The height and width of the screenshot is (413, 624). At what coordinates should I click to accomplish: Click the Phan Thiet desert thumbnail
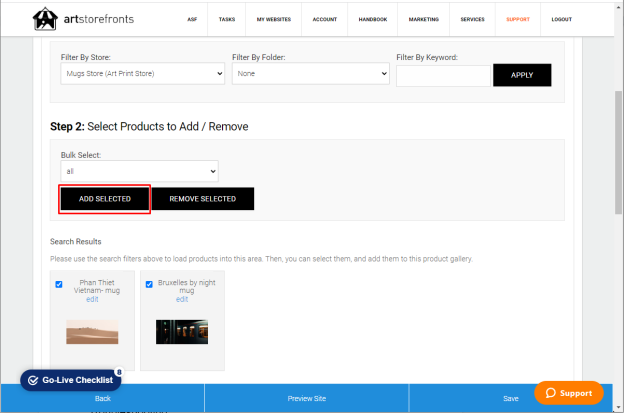pyautogui.click(x=92, y=332)
